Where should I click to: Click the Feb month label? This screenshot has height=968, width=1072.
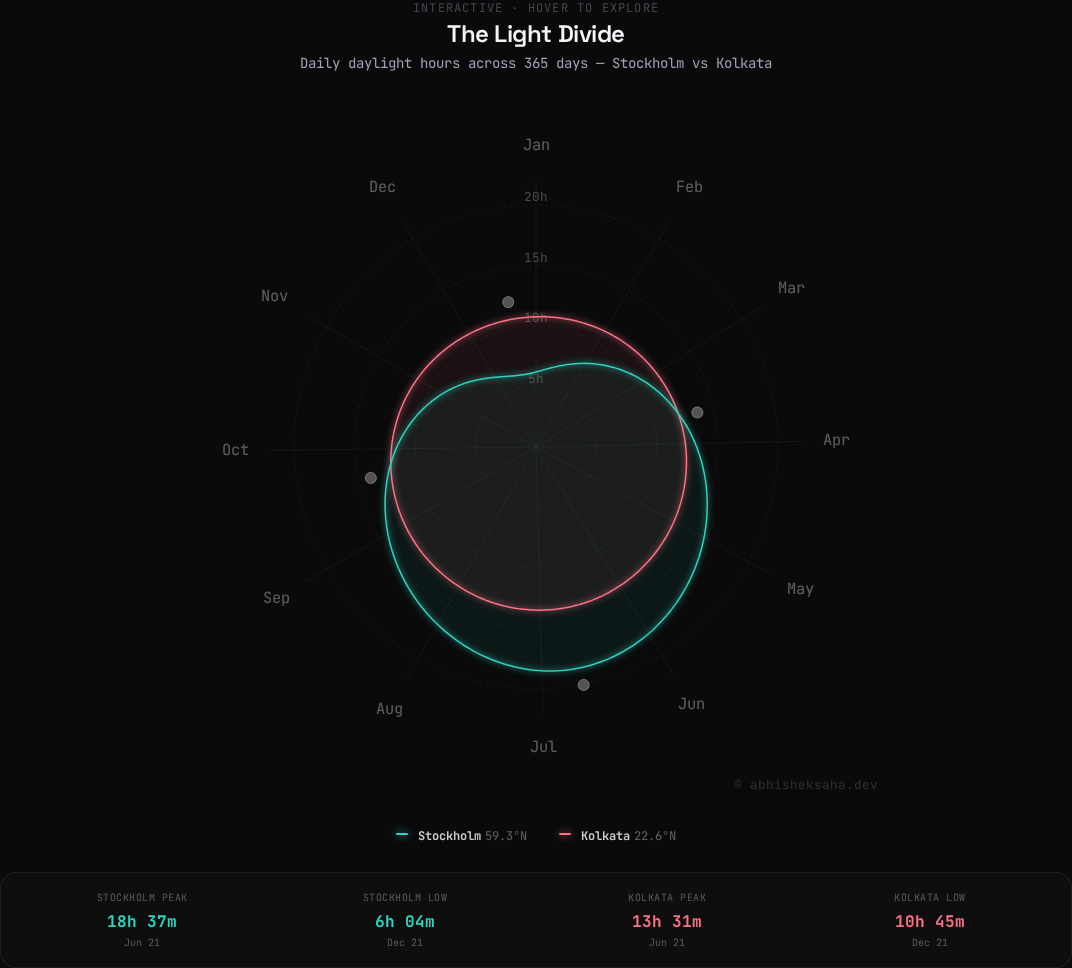pos(689,187)
